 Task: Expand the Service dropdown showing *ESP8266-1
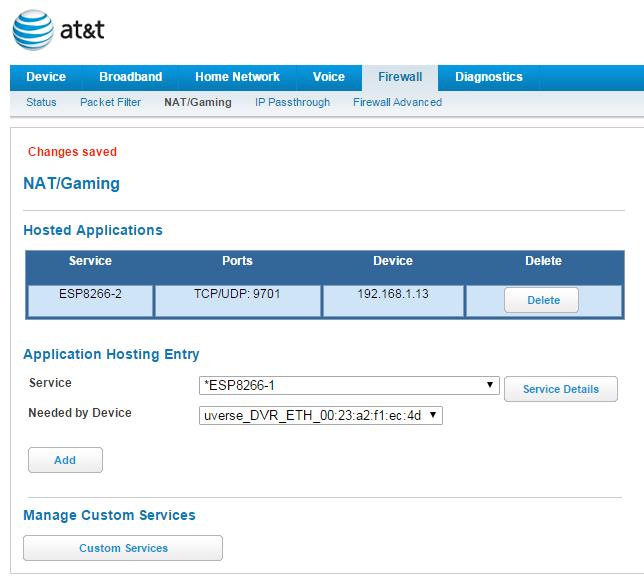tap(349, 385)
